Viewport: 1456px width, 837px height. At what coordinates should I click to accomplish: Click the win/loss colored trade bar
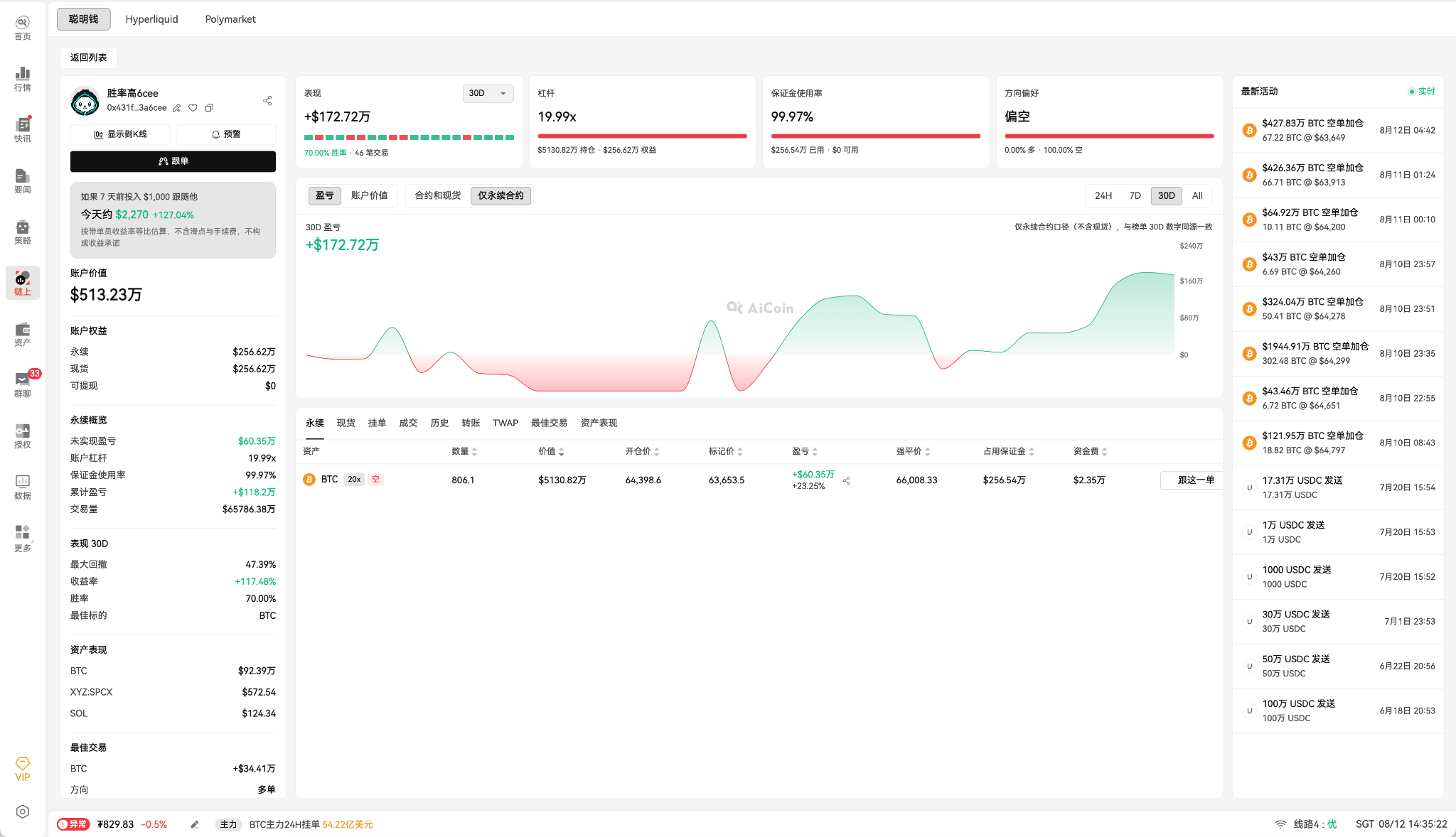409,137
